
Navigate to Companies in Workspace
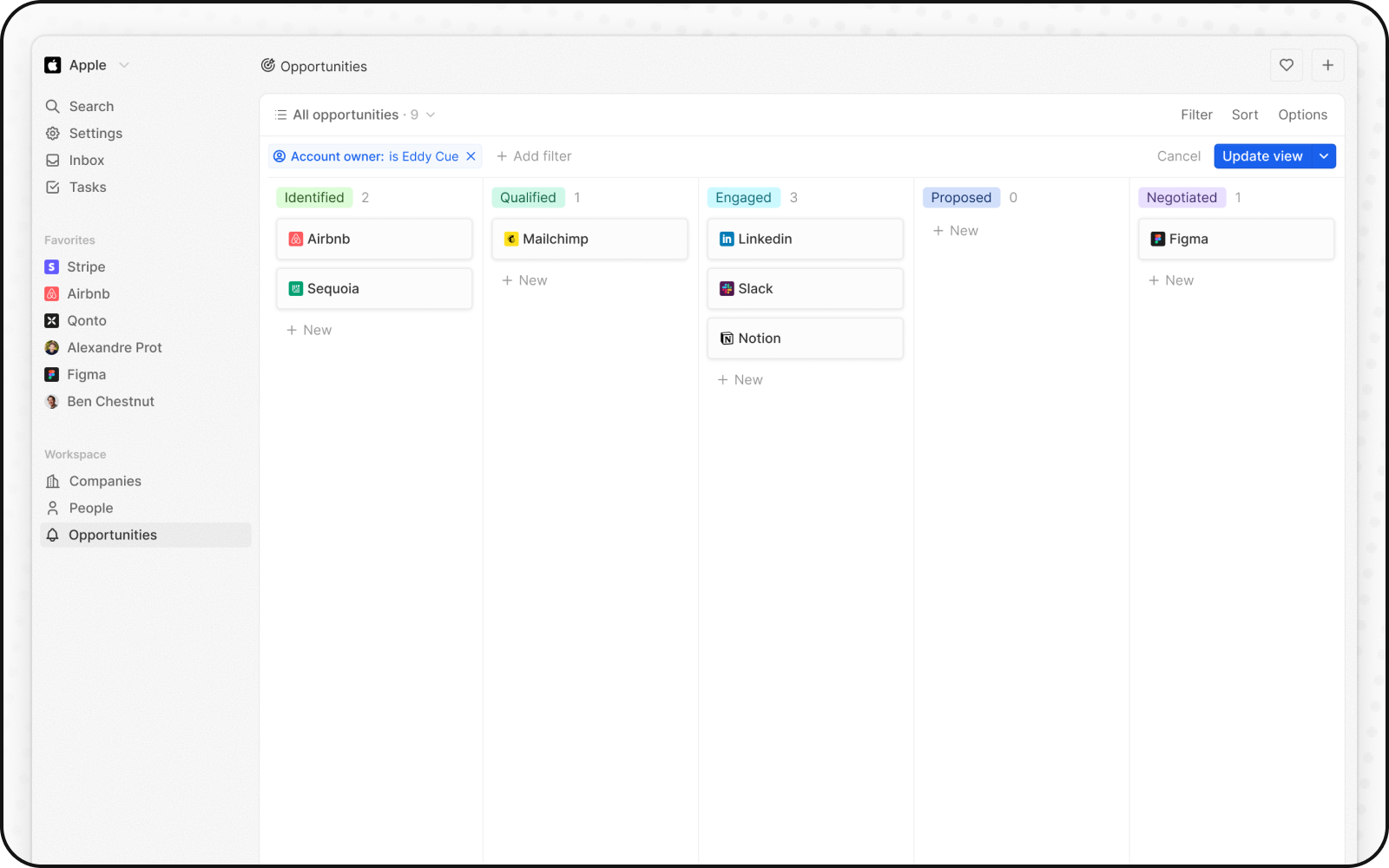pos(104,482)
